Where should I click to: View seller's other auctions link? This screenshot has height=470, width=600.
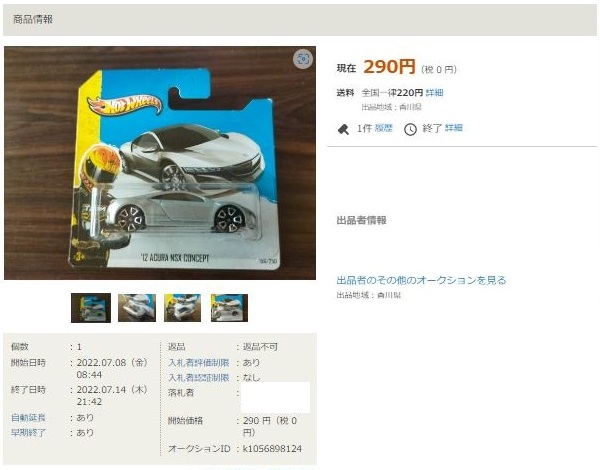[421, 280]
